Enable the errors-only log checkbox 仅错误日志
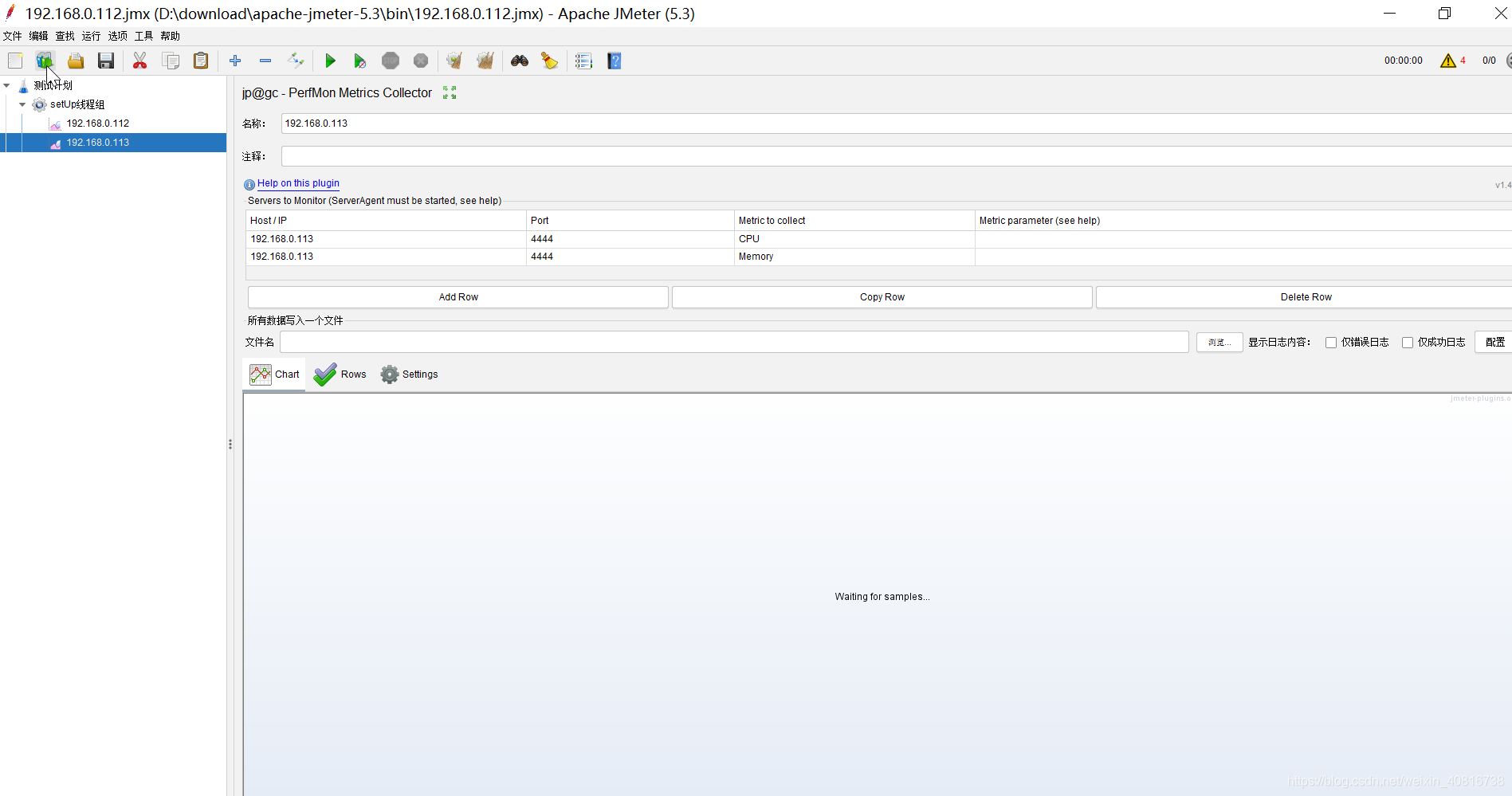Image resolution: width=1512 pixels, height=796 pixels. point(1331,343)
